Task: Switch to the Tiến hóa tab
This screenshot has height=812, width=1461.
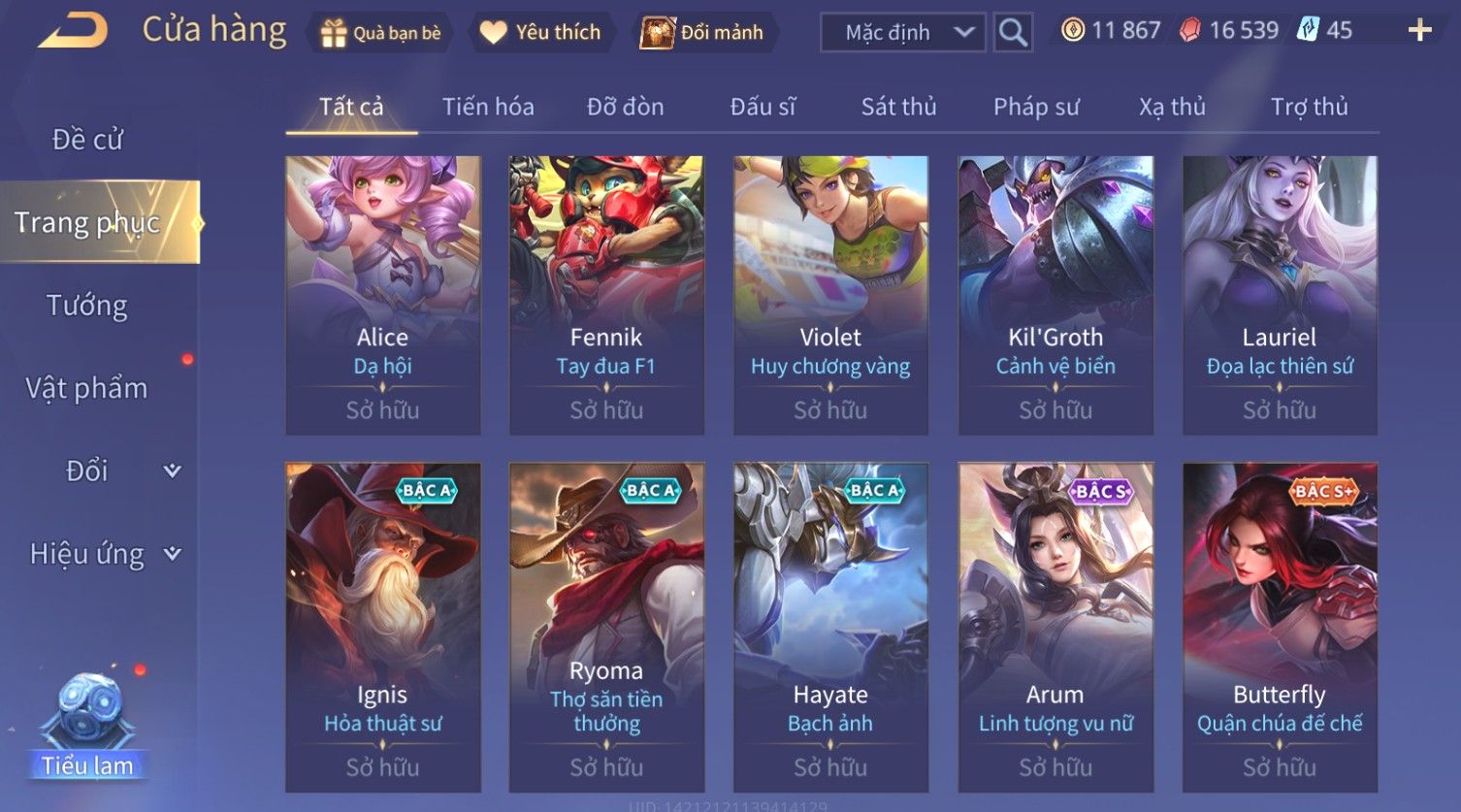Action: [x=488, y=107]
